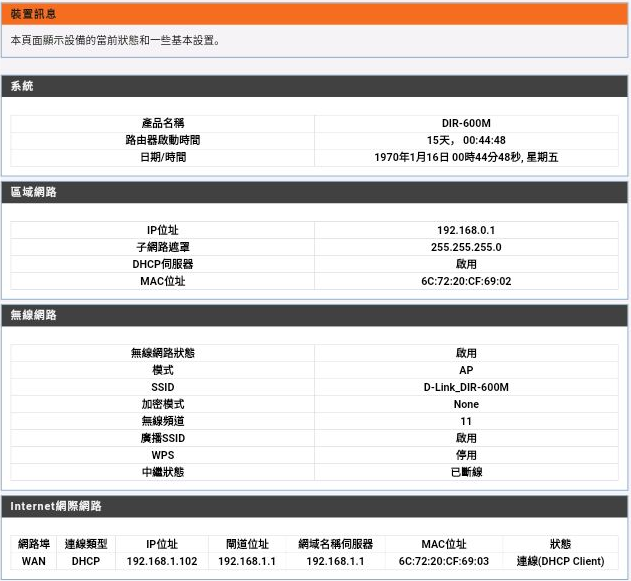Image resolution: width=631 pixels, height=581 pixels.
Task: Select the 無線網路狀態 value 啟用
Action: tap(466, 353)
